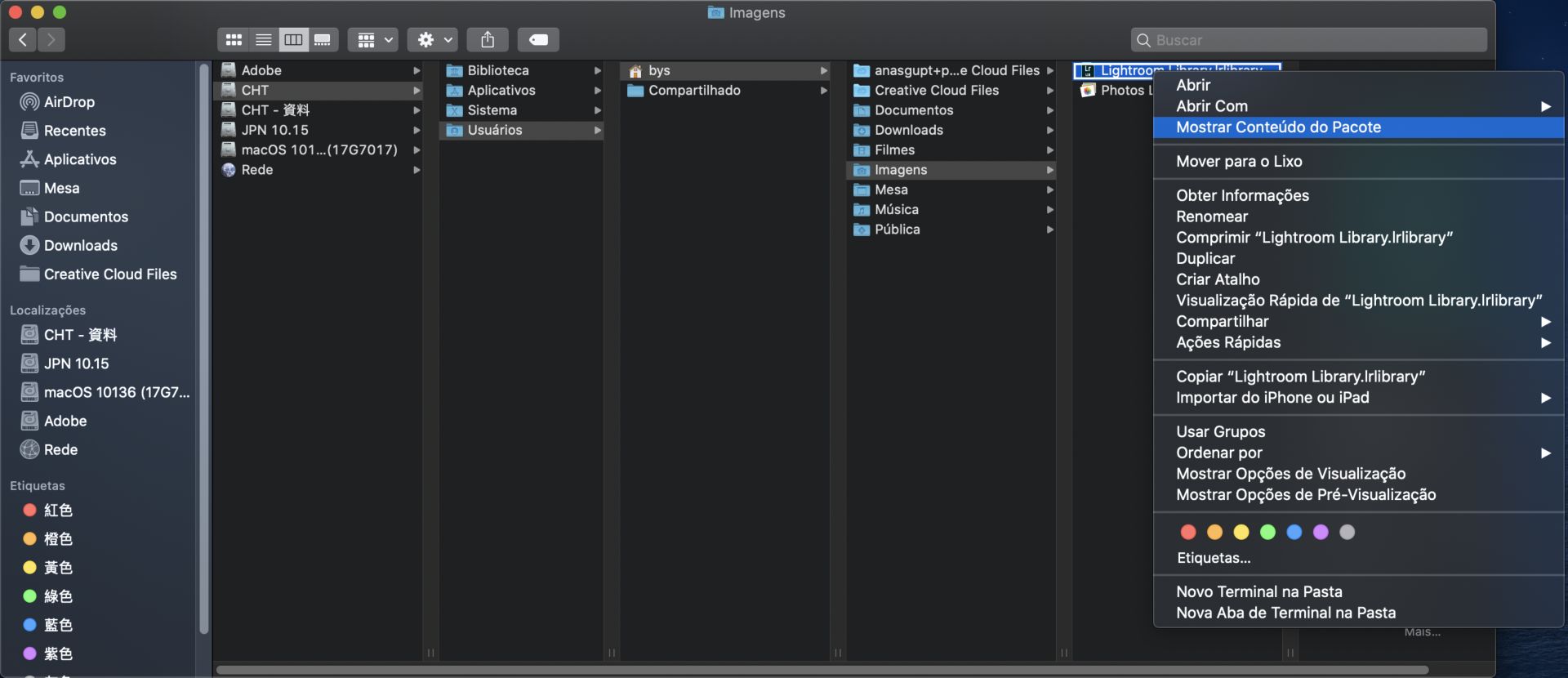The height and width of the screenshot is (678, 1568).
Task: Open the Ordenar por submenu
Action: (x=1359, y=453)
